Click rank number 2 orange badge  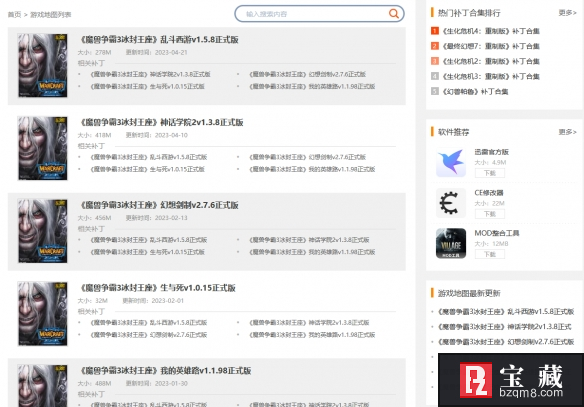coord(435,46)
